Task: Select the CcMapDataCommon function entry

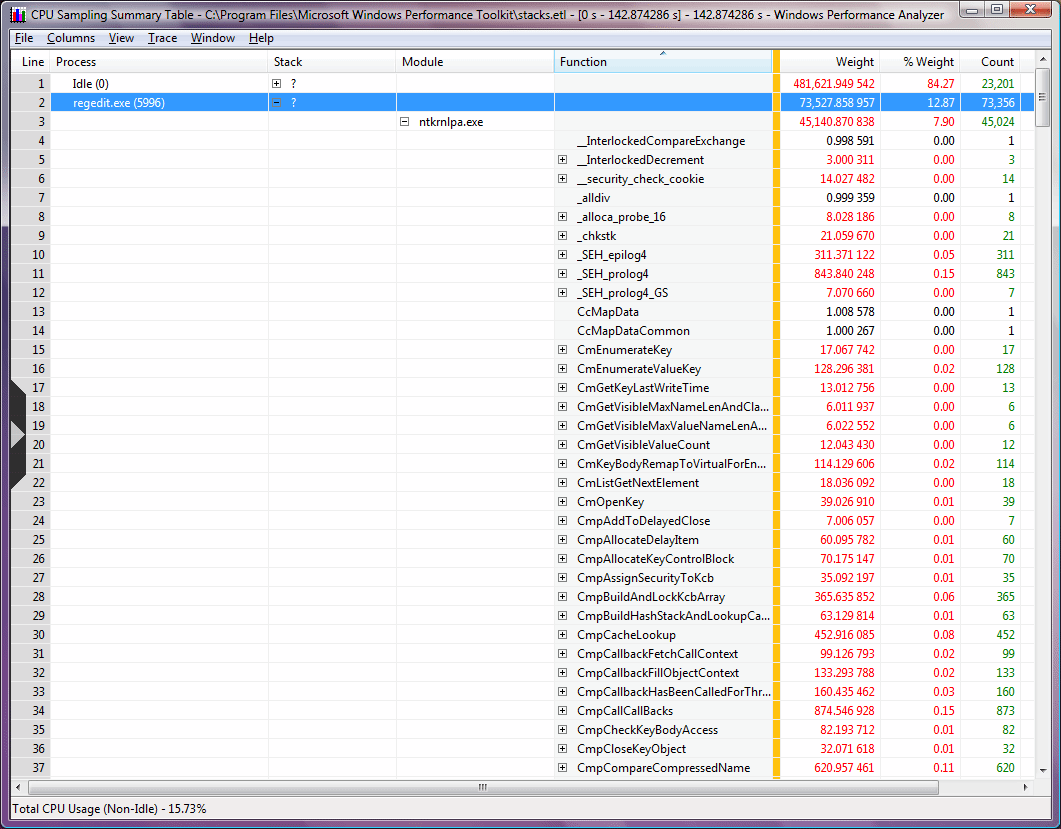Action: tap(633, 331)
